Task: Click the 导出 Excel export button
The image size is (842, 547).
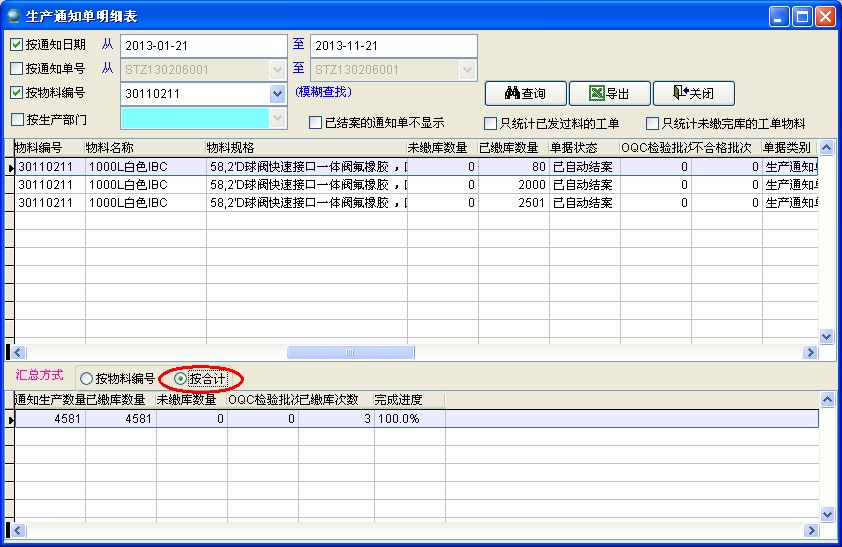Action: tap(609, 93)
